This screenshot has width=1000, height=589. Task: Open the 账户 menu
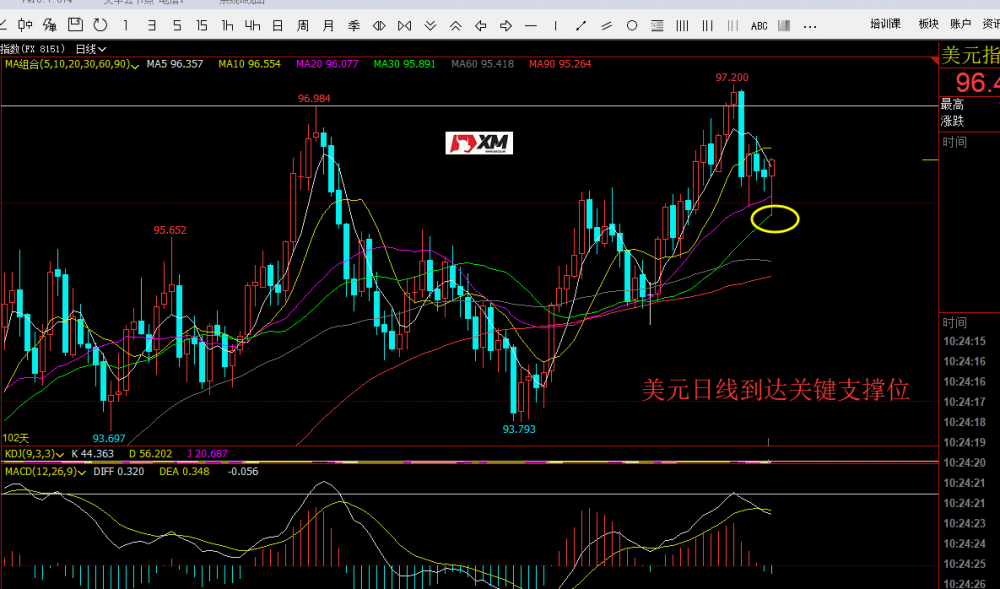(960, 24)
